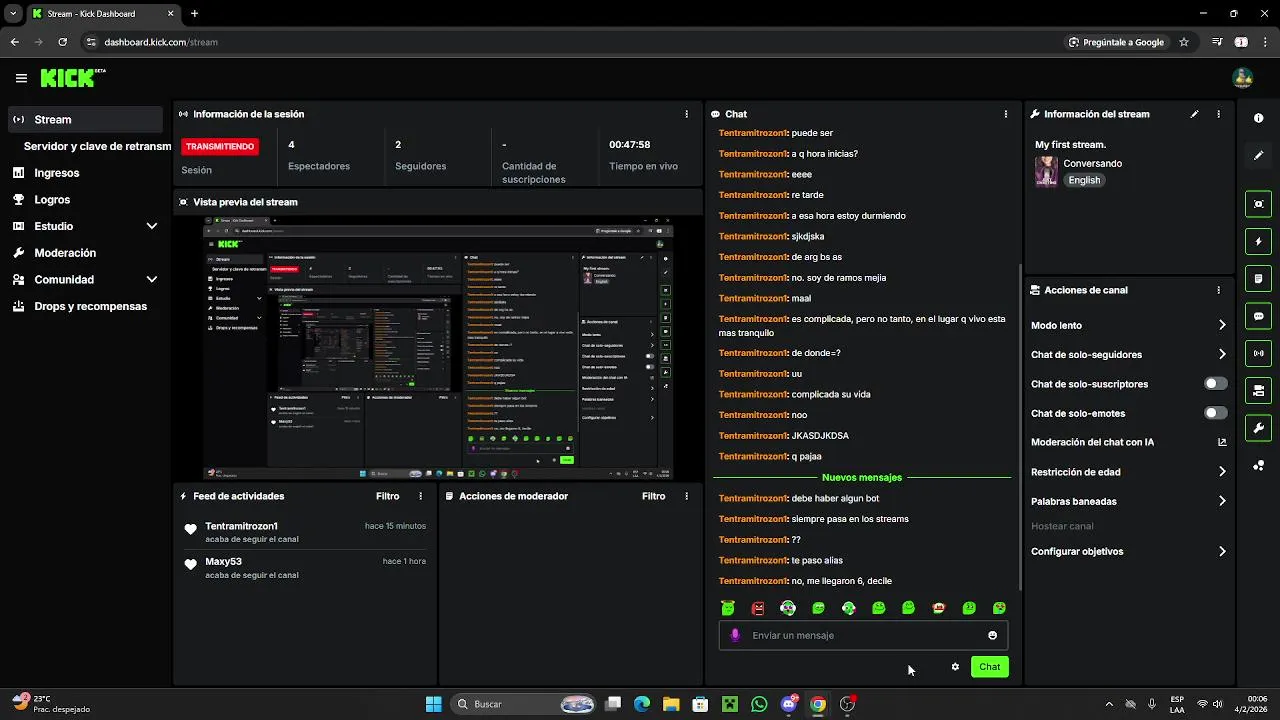Insert the red angry emote in the emote row

pyautogui.click(x=758, y=608)
